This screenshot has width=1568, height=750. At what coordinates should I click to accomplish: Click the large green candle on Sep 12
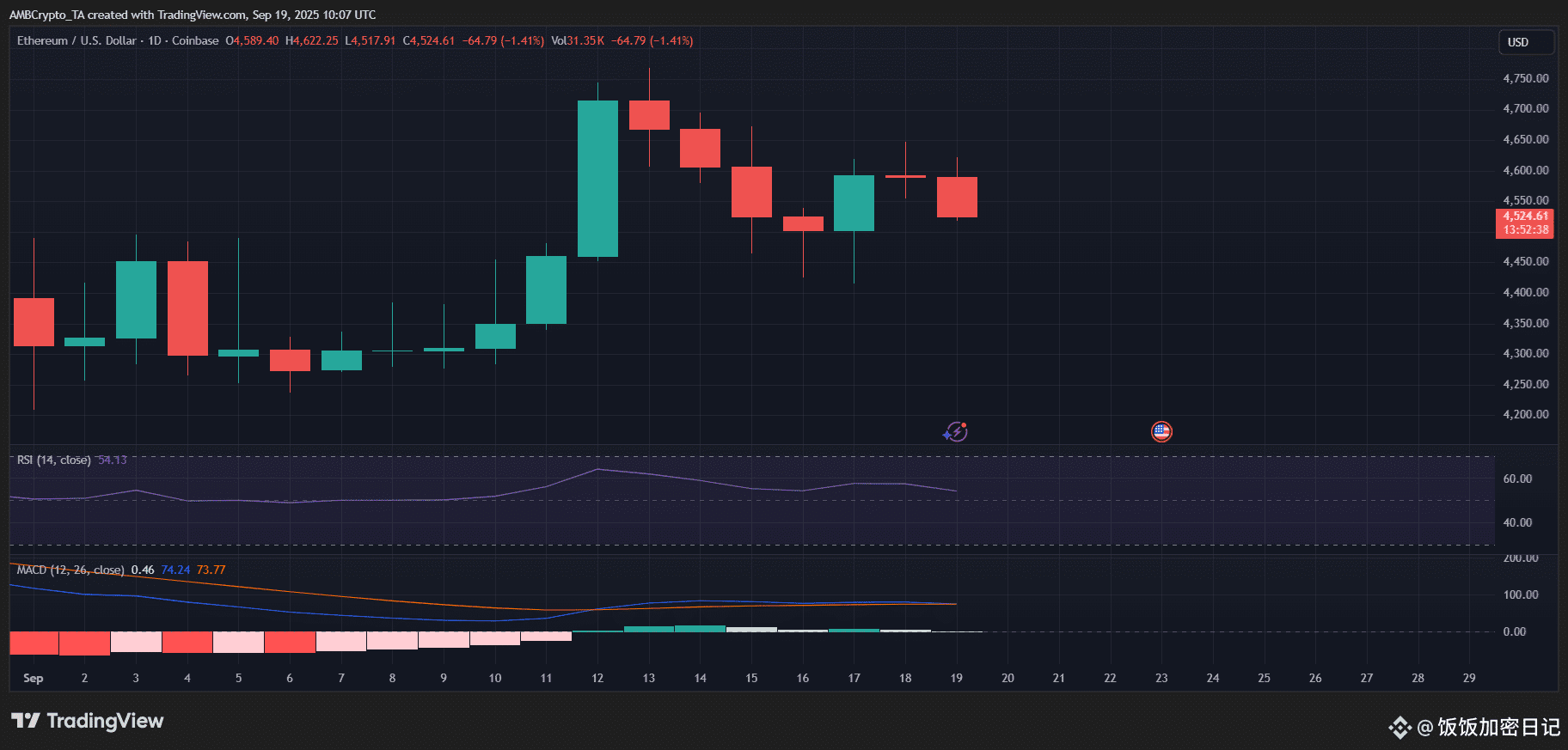coord(597,179)
